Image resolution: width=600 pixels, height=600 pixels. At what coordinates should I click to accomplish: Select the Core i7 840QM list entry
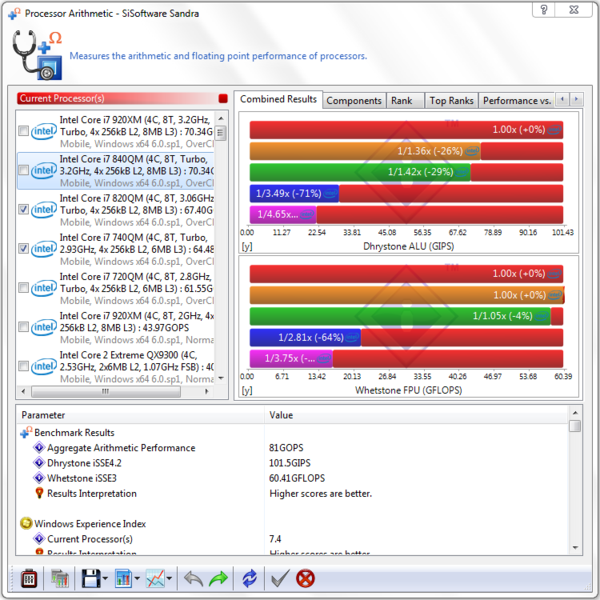(116, 171)
